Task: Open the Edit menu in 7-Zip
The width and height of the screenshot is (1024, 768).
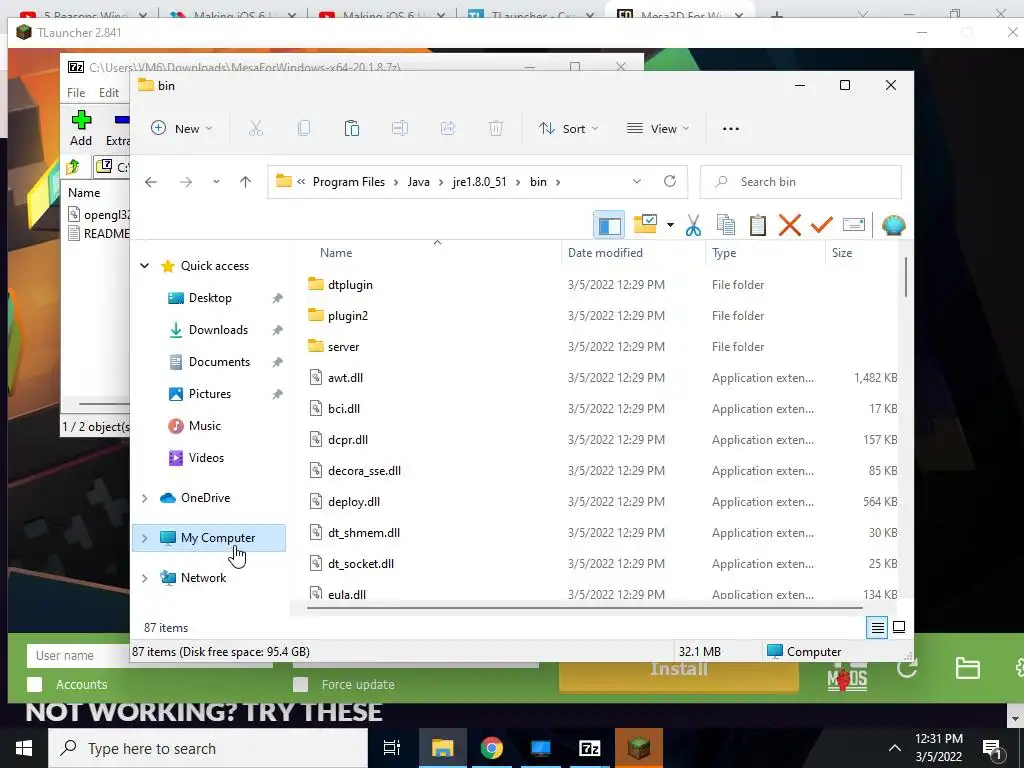Action: 108,93
